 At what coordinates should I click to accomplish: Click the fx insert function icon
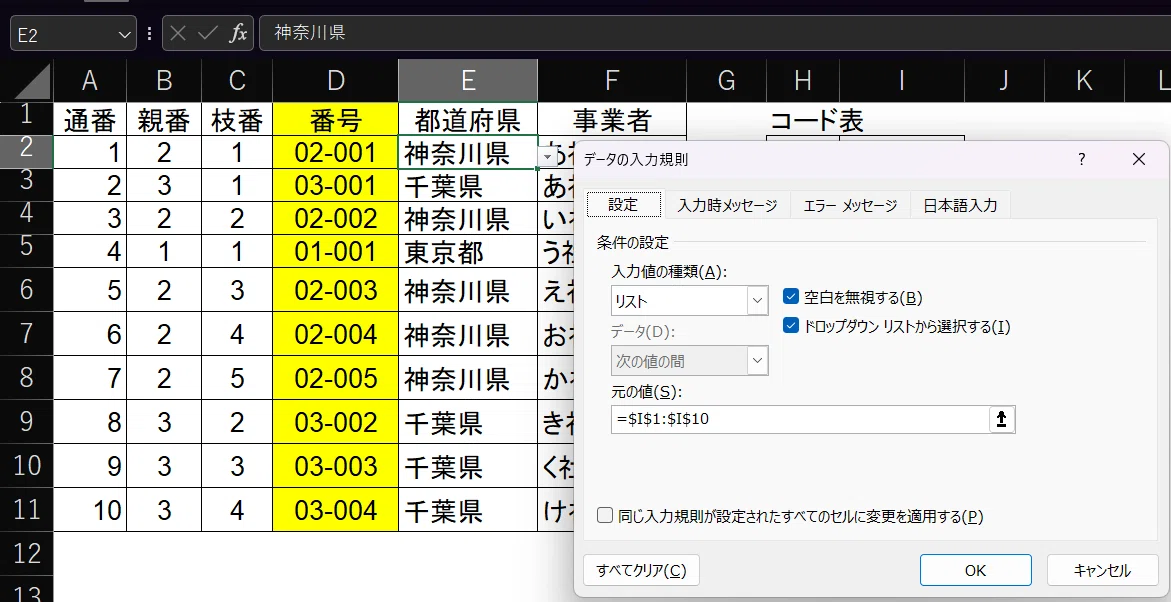click(237, 34)
